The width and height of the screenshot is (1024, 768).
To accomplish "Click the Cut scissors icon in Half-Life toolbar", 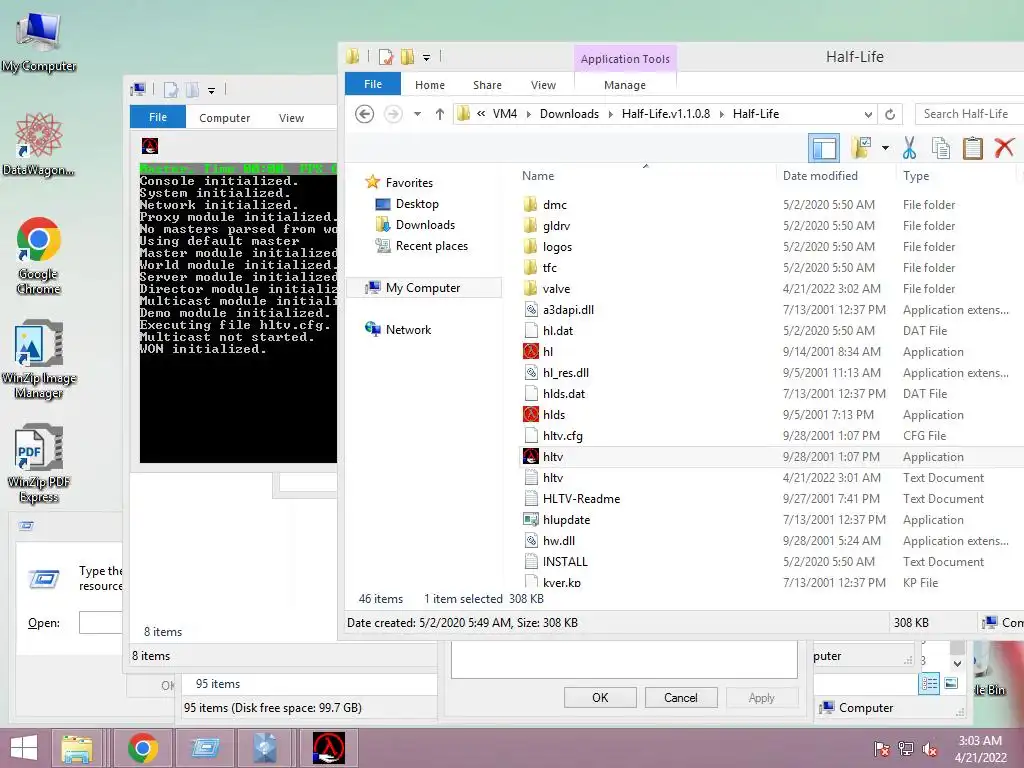I will [x=908, y=148].
